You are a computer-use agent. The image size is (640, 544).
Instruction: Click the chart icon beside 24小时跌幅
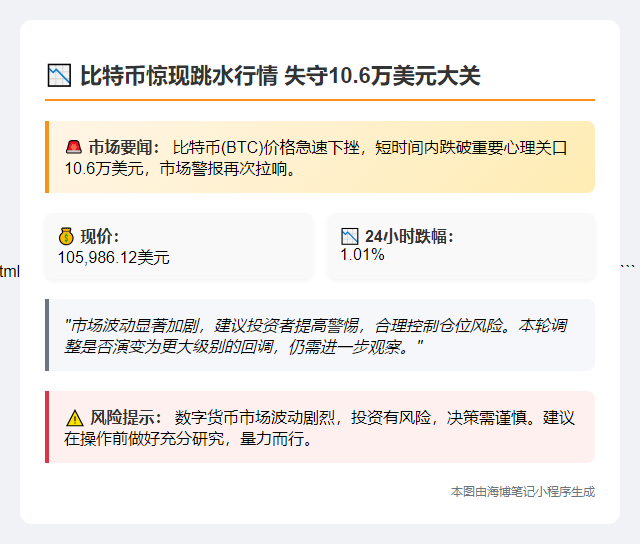coord(349,236)
